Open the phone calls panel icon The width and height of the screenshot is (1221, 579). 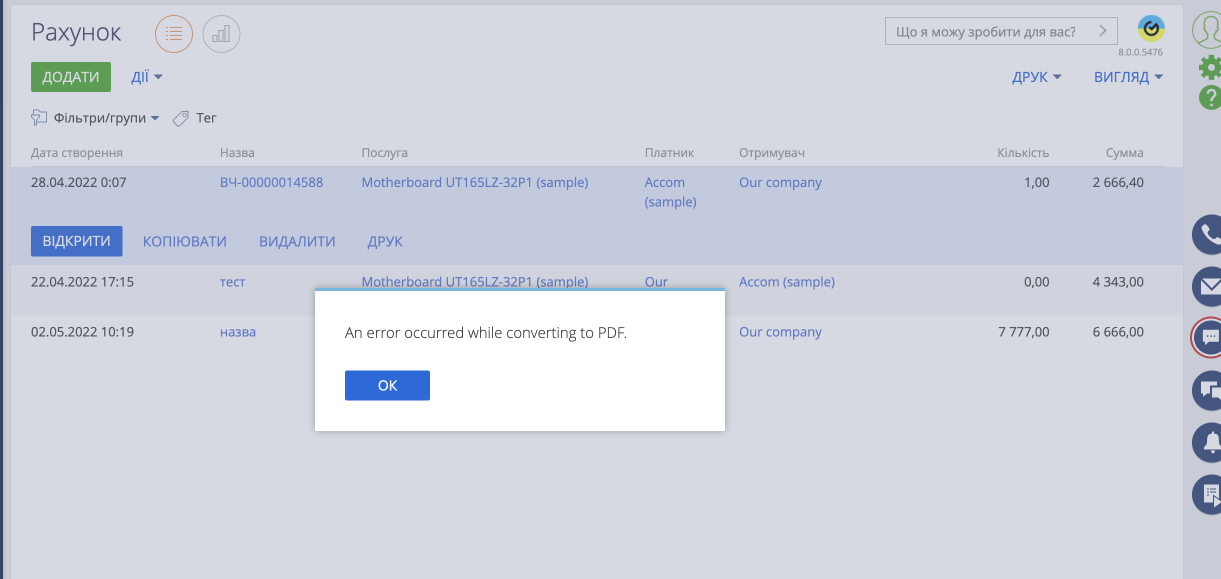(x=1209, y=235)
